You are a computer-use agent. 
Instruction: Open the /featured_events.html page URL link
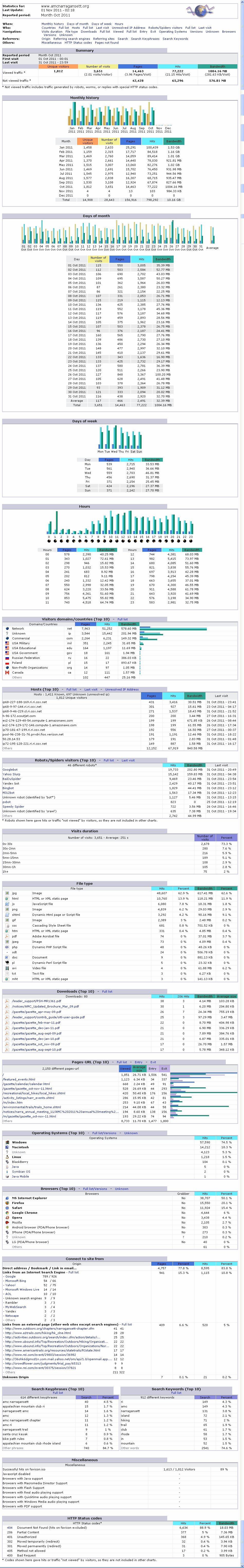tap(19, 1079)
